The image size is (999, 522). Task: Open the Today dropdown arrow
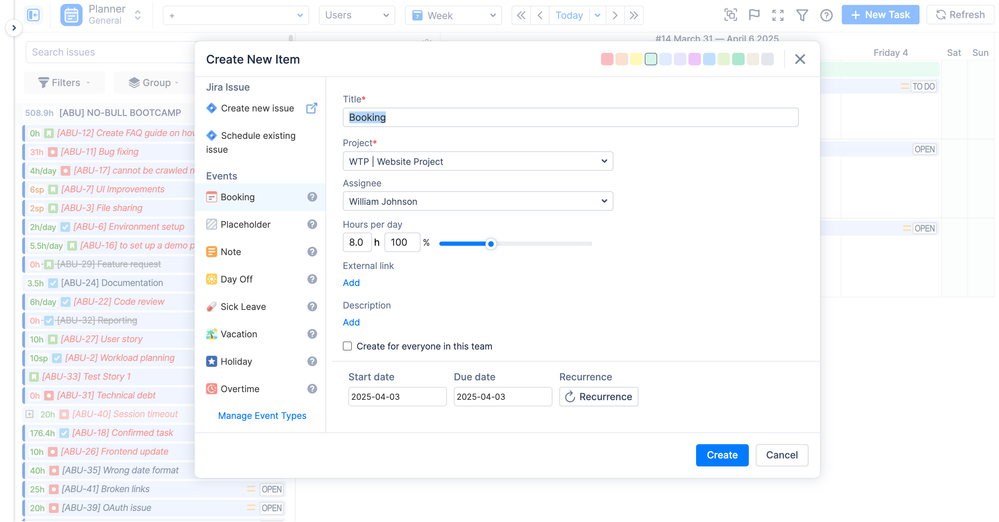(x=598, y=15)
